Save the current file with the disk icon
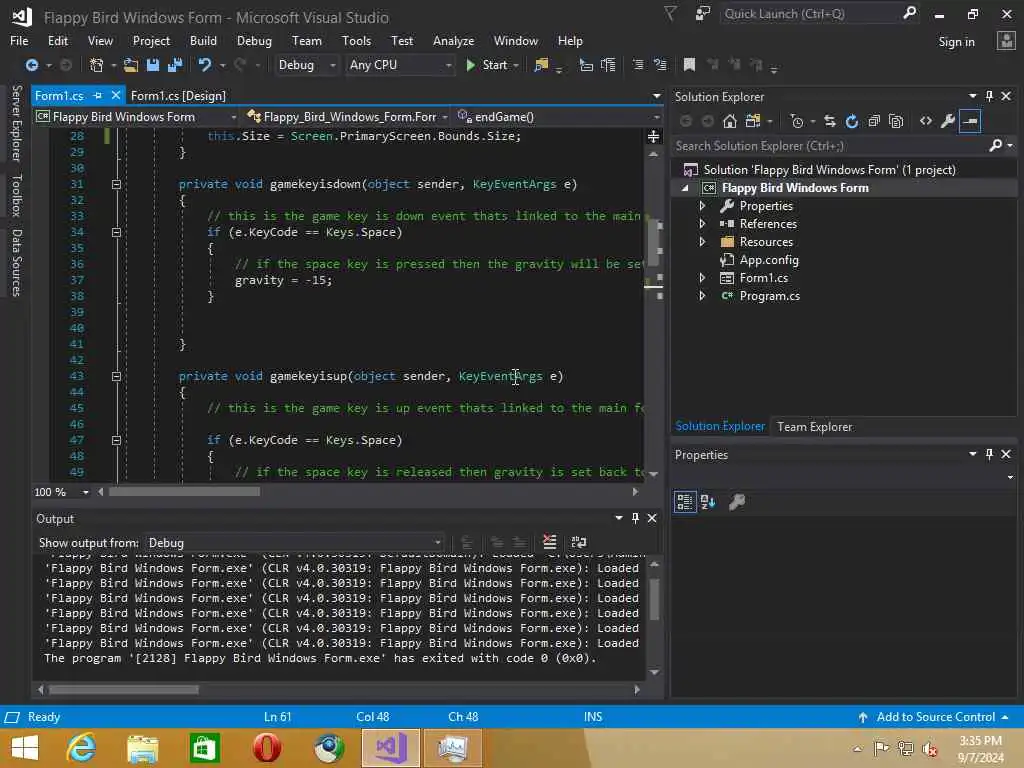This screenshot has width=1024, height=768. coord(153,65)
